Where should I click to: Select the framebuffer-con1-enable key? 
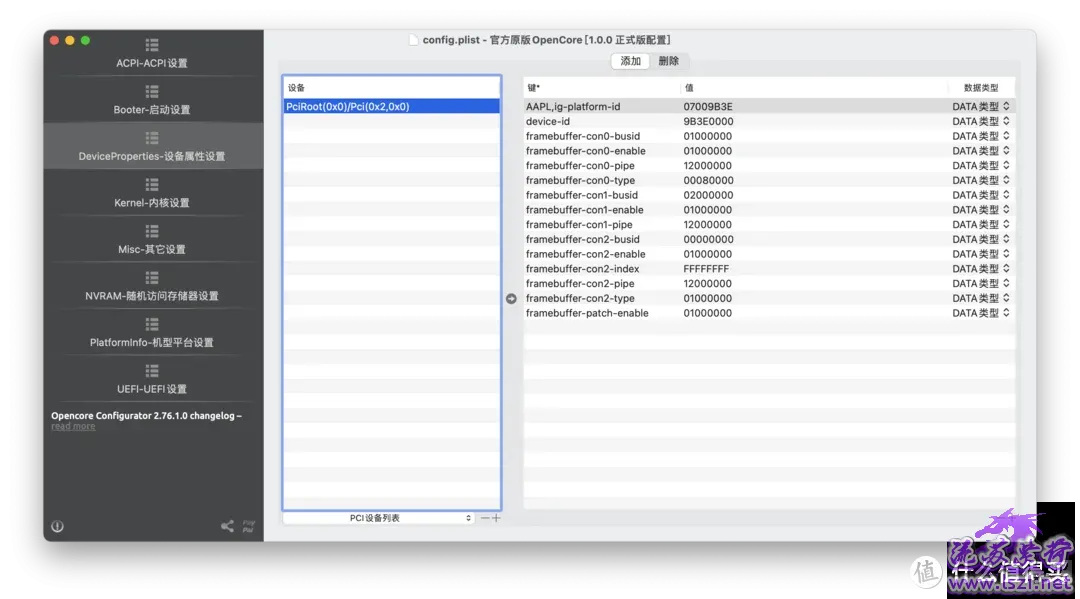[x=585, y=210]
